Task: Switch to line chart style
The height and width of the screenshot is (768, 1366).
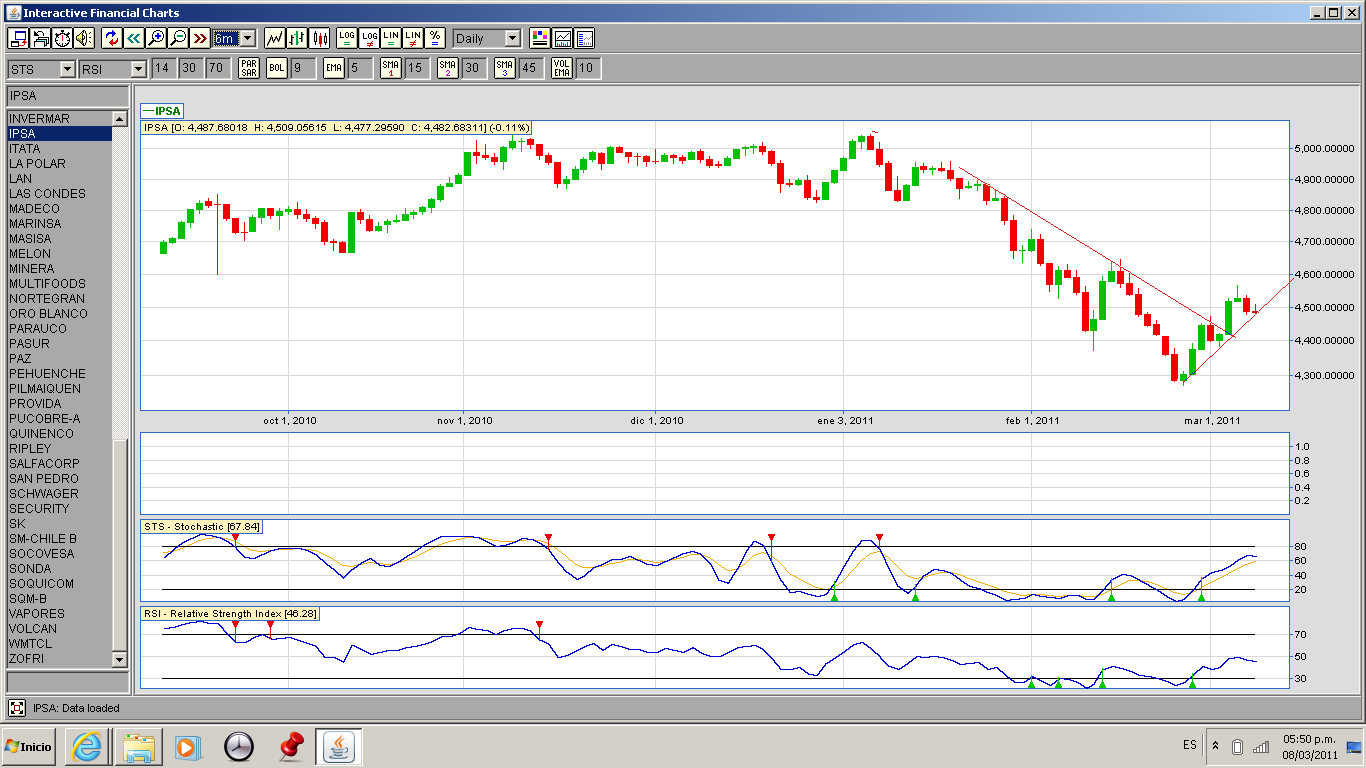Action: tap(274, 38)
